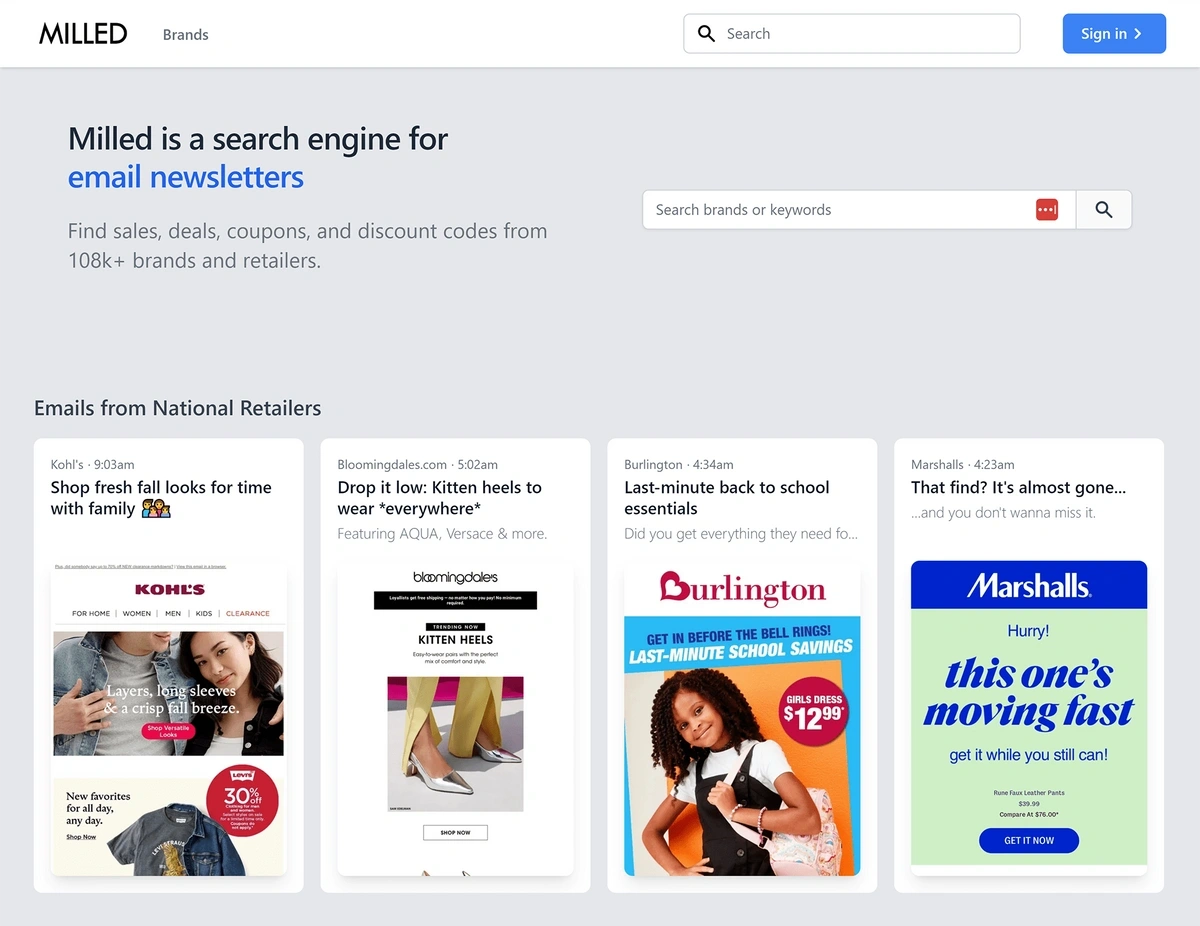The image size is (1200, 926).
Task: Open Last-minute back to school essentials title
Action: (x=727, y=498)
